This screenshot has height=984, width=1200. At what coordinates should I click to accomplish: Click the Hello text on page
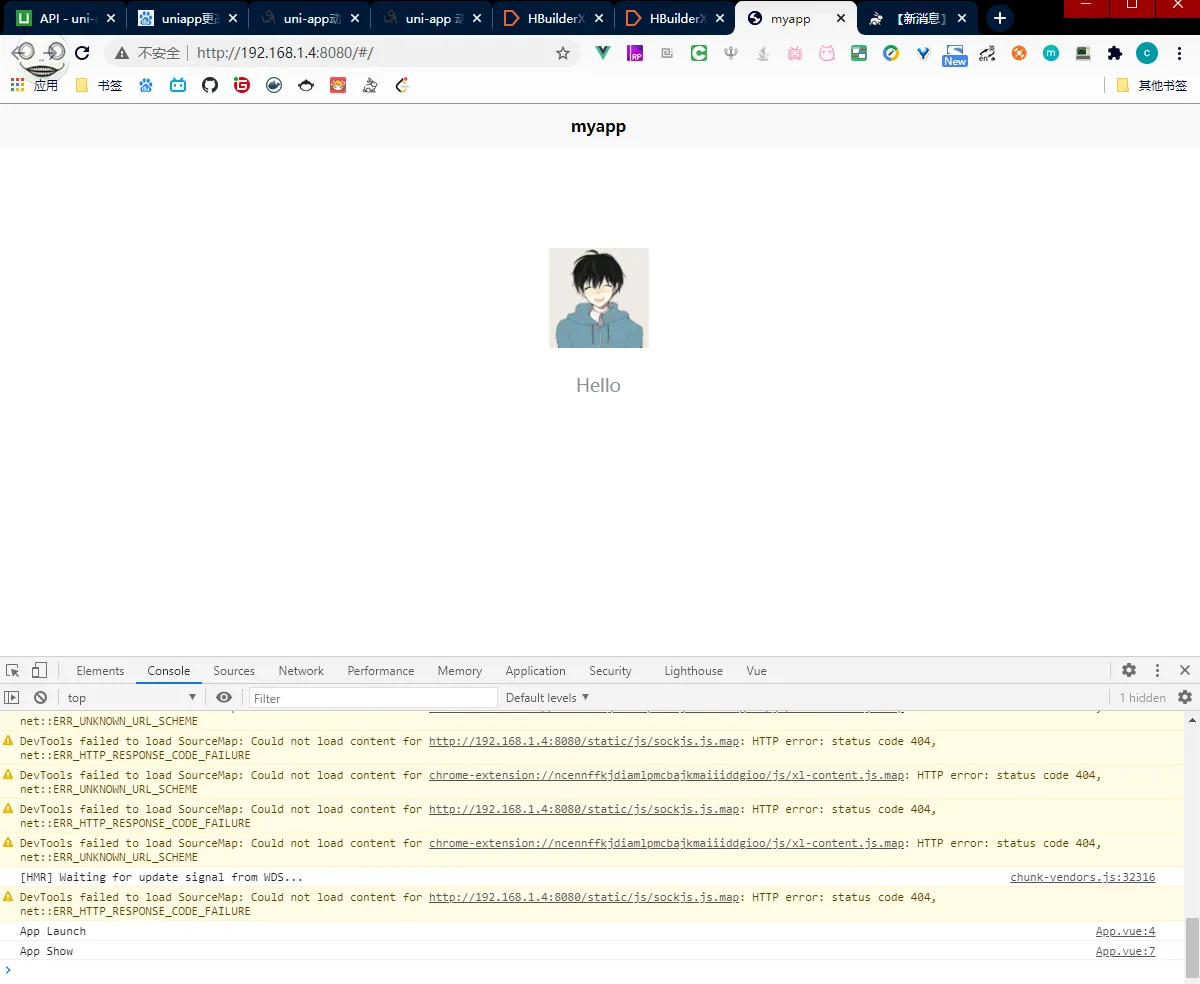click(x=598, y=385)
